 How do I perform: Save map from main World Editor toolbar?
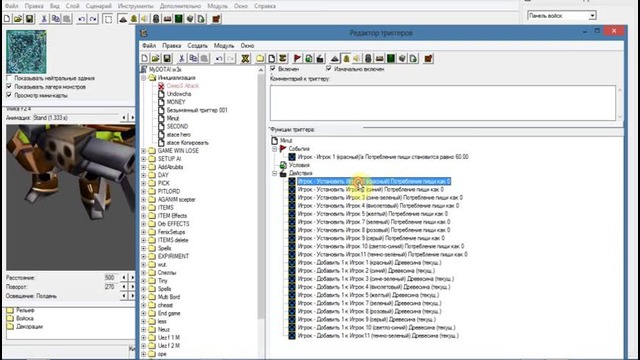29,19
